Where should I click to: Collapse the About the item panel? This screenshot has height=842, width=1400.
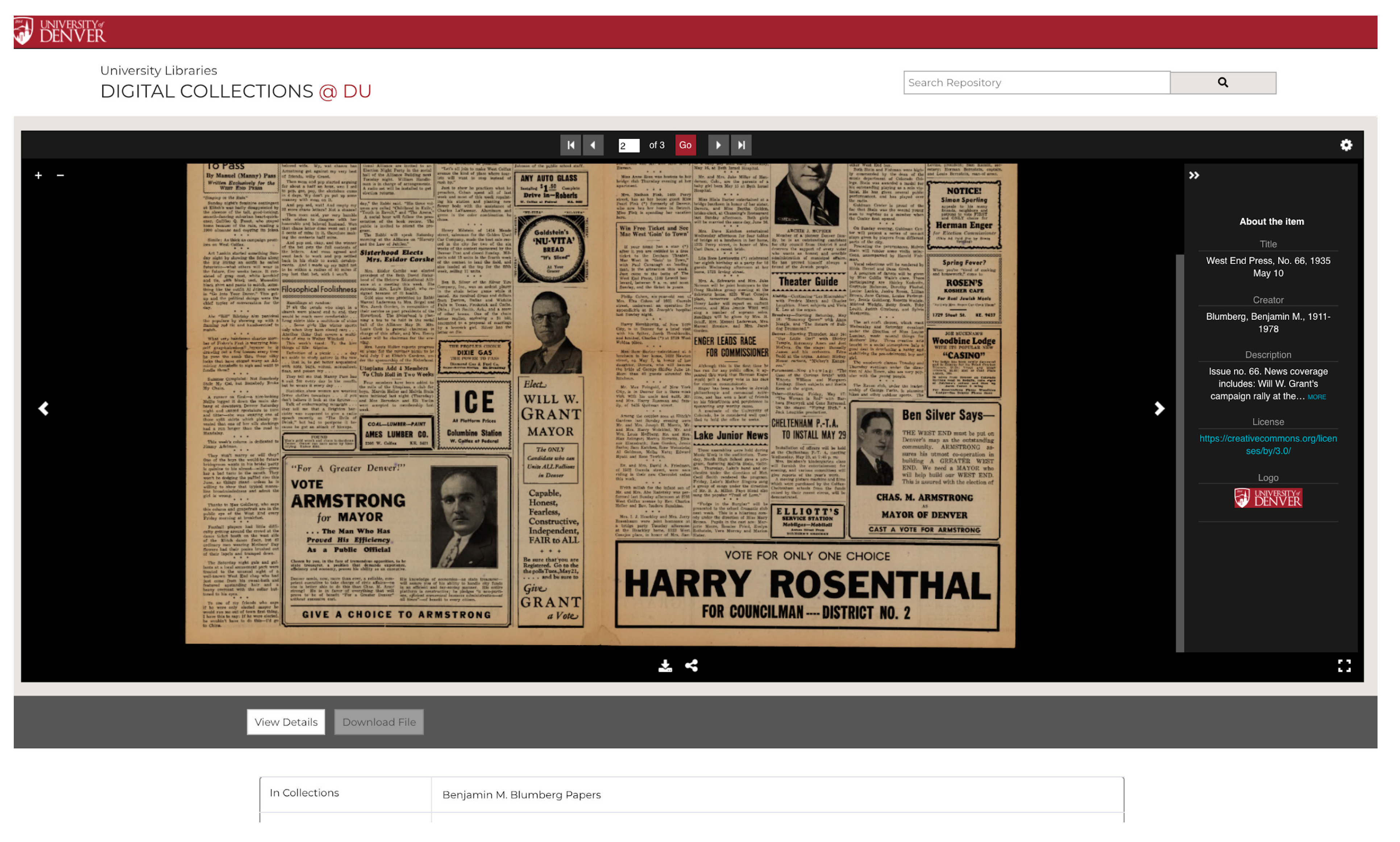pos(1193,175)
